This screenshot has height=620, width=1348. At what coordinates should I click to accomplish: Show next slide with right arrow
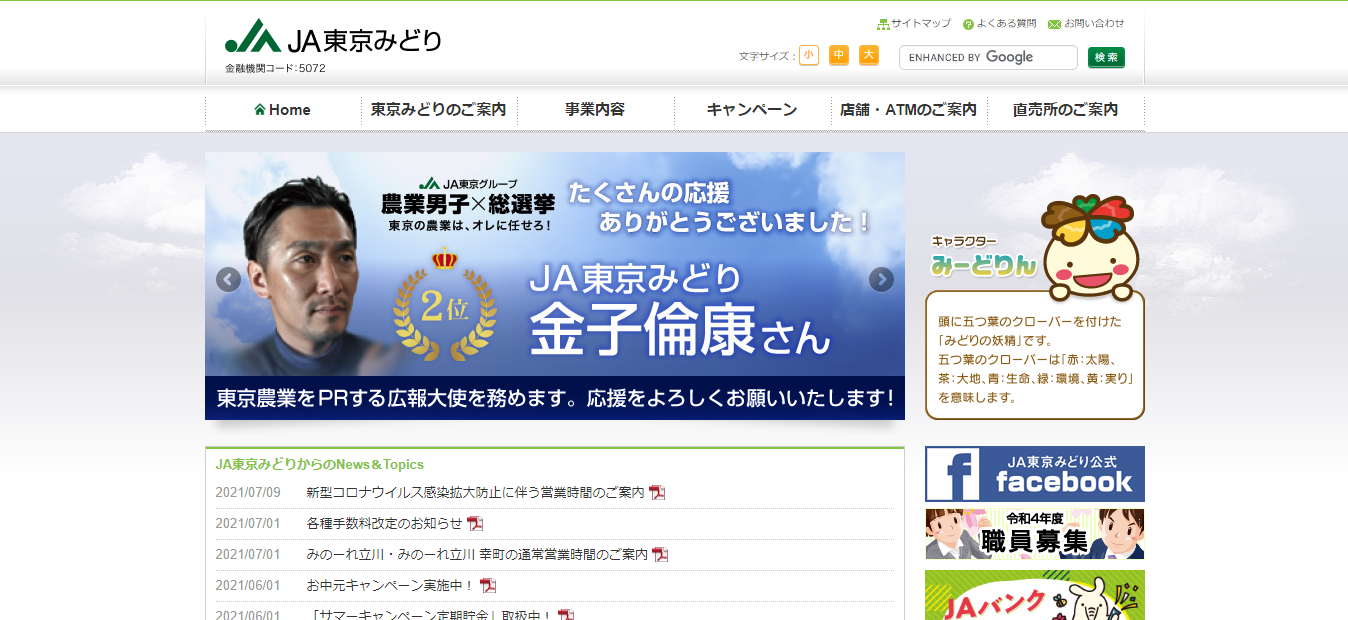coord(881,280)
